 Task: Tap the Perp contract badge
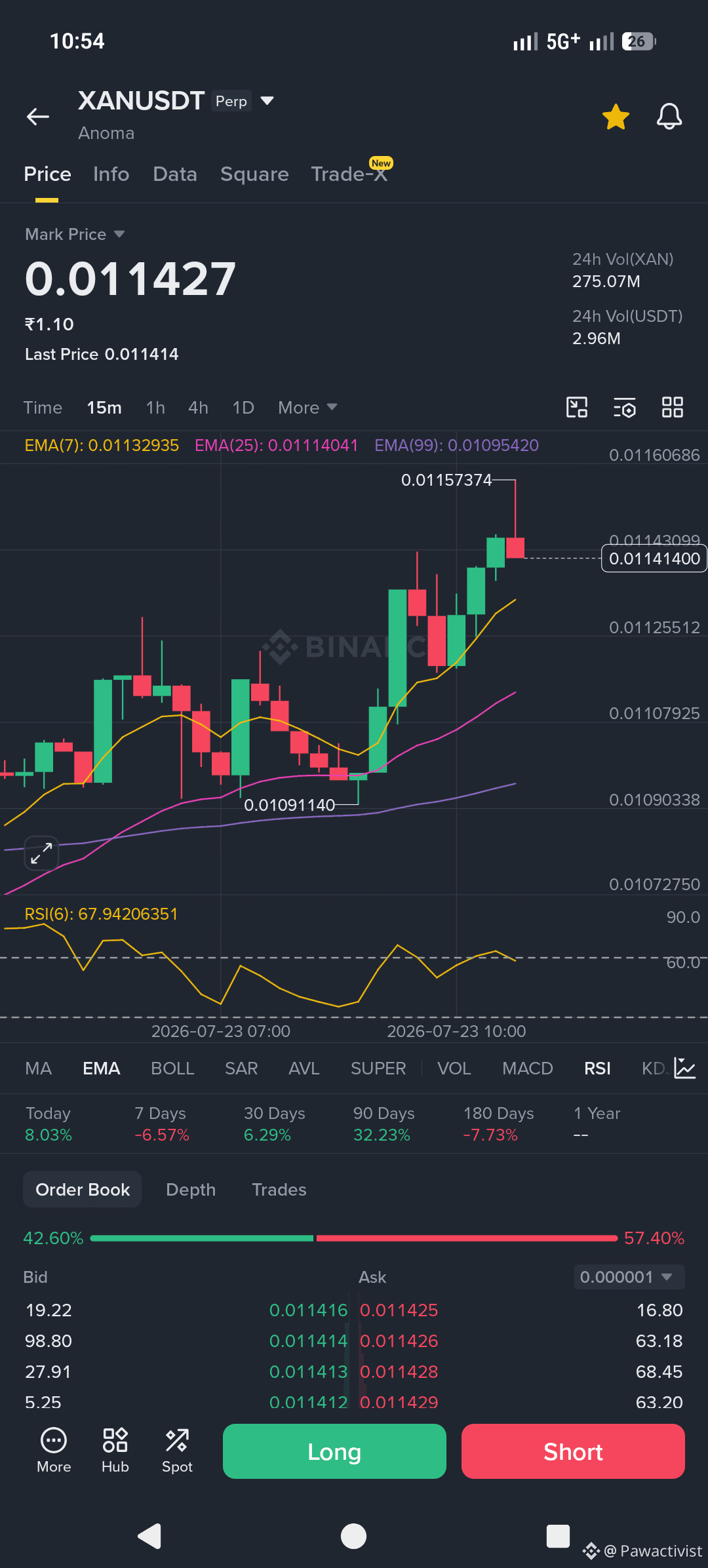coord(231,101)
